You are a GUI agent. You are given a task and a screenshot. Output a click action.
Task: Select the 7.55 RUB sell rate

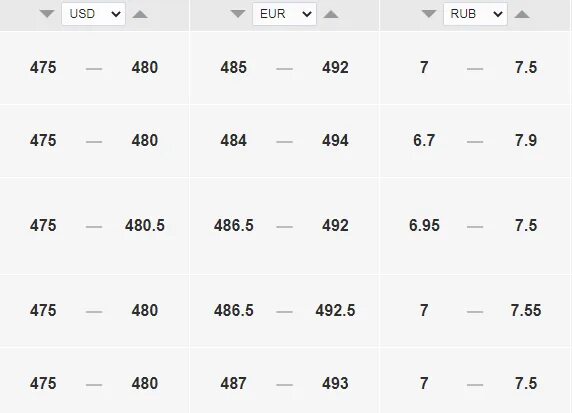(526, 310)
